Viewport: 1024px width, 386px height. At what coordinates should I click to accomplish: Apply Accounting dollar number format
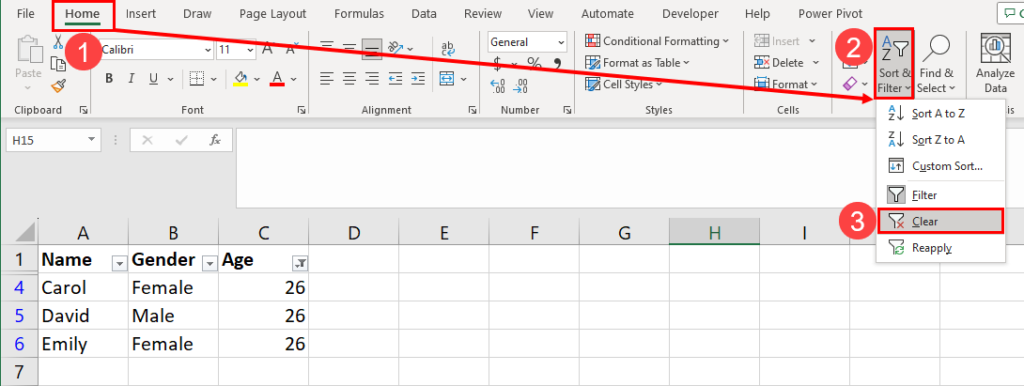pyautogui.click(x=498, y=63)
